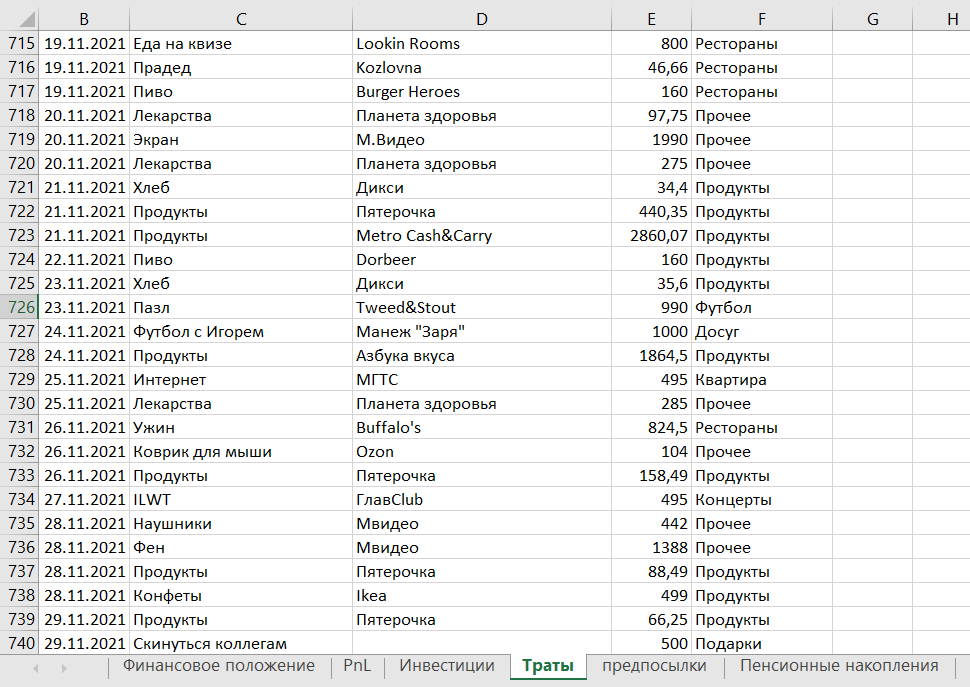970x687 pixels.
Task: Select row 715 header
Action: [19, 43]
